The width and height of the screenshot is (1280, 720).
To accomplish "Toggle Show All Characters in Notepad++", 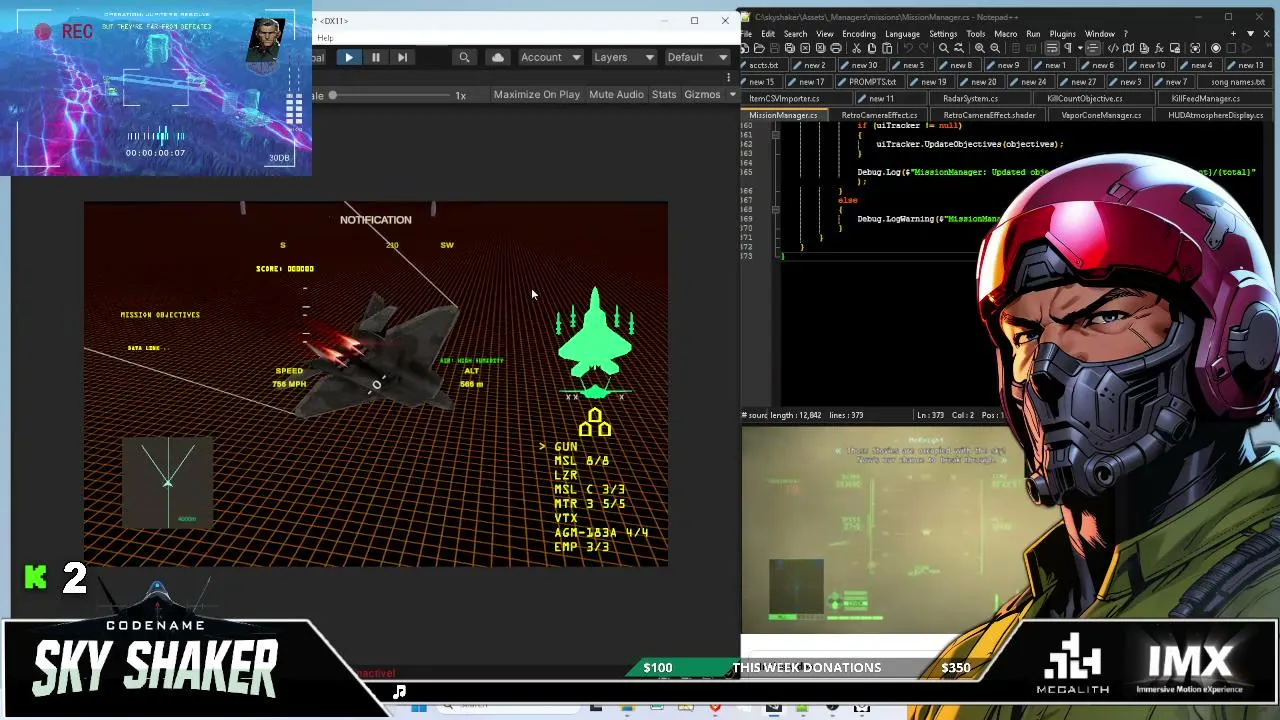I will pos(1067,48).
